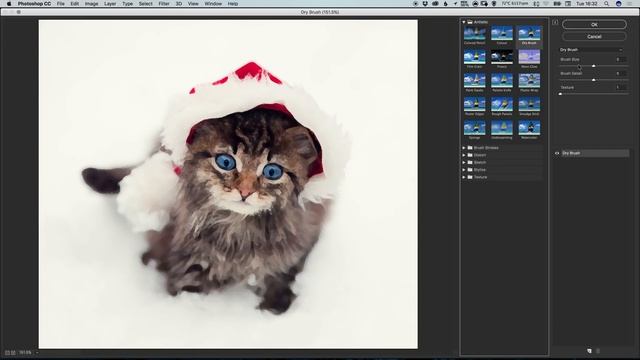The width and height of the screenshot is (640, 360).
Task: Open the Type menu
Action: pos(127,4)
